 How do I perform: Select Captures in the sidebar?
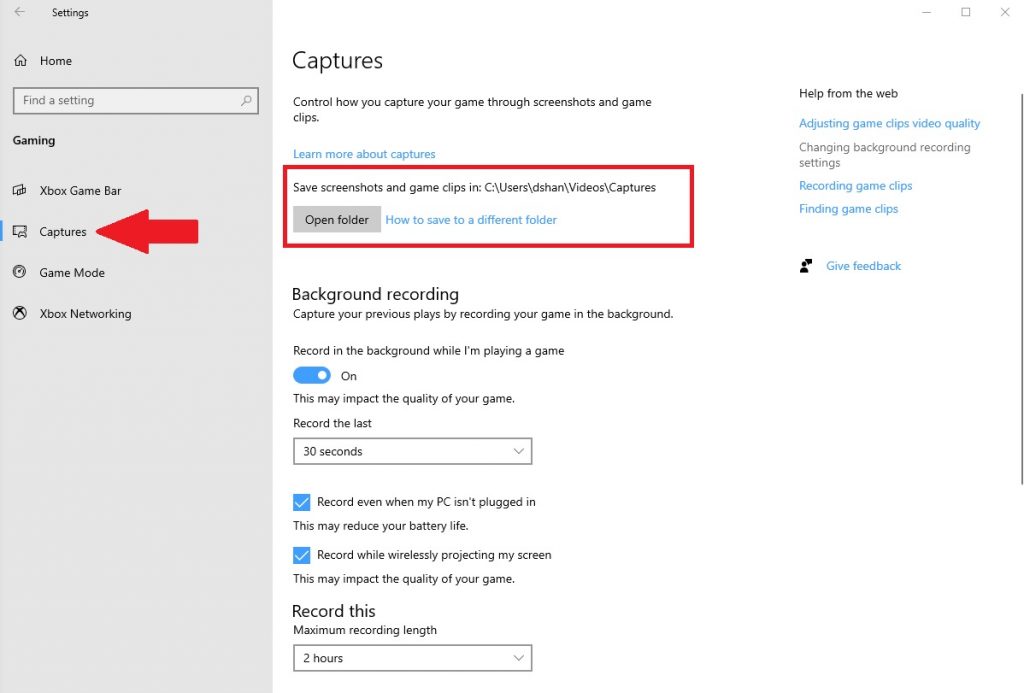[63, 232]
